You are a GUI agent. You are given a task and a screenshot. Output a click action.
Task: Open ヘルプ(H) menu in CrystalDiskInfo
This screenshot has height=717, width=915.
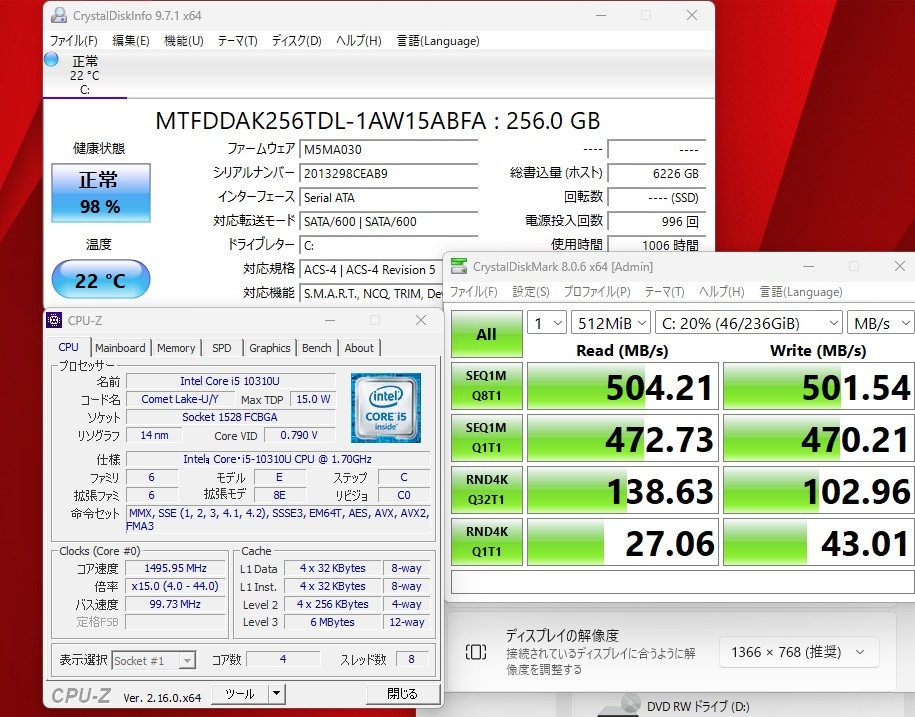359,41
